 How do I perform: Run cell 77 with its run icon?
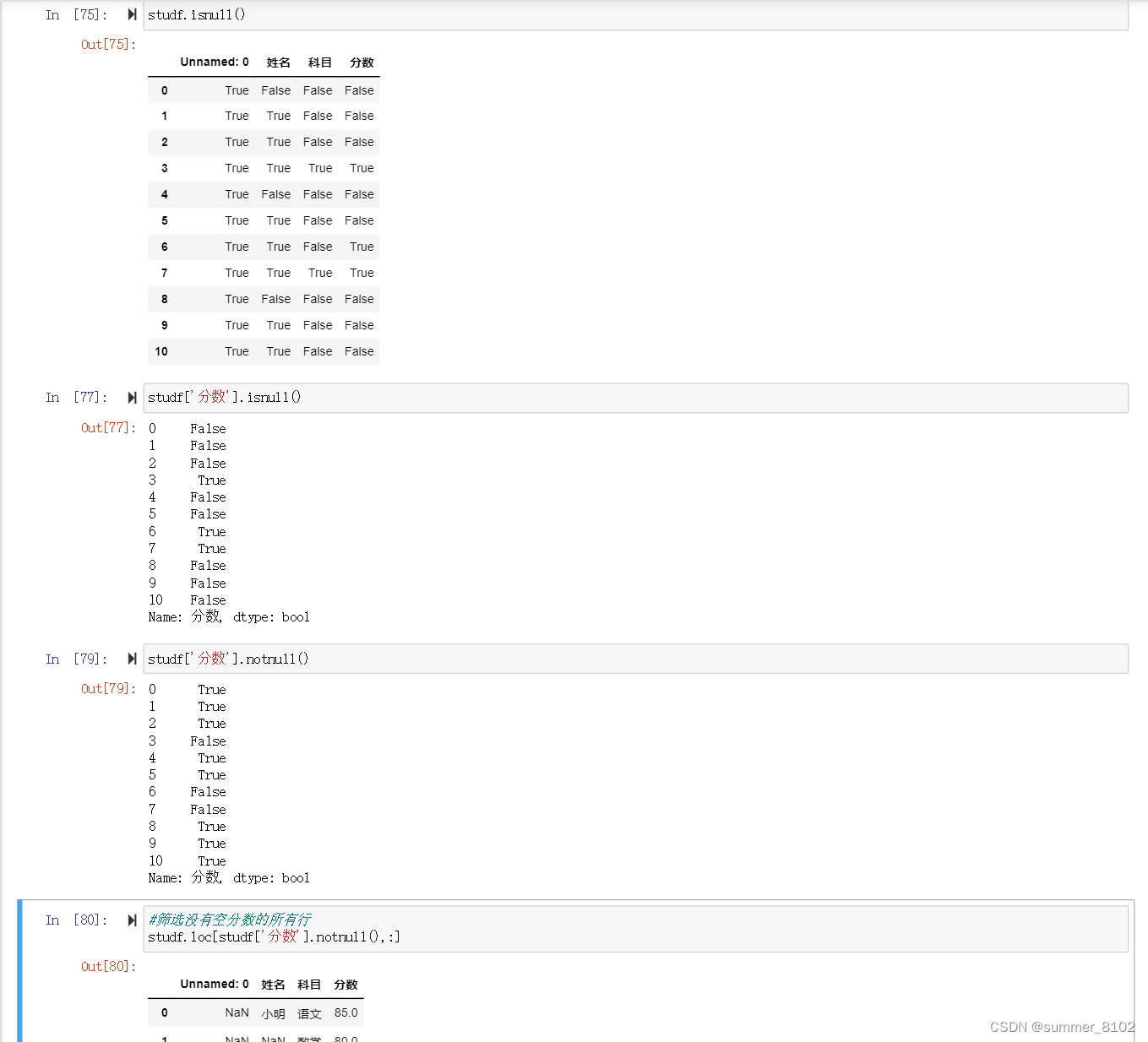132,398
